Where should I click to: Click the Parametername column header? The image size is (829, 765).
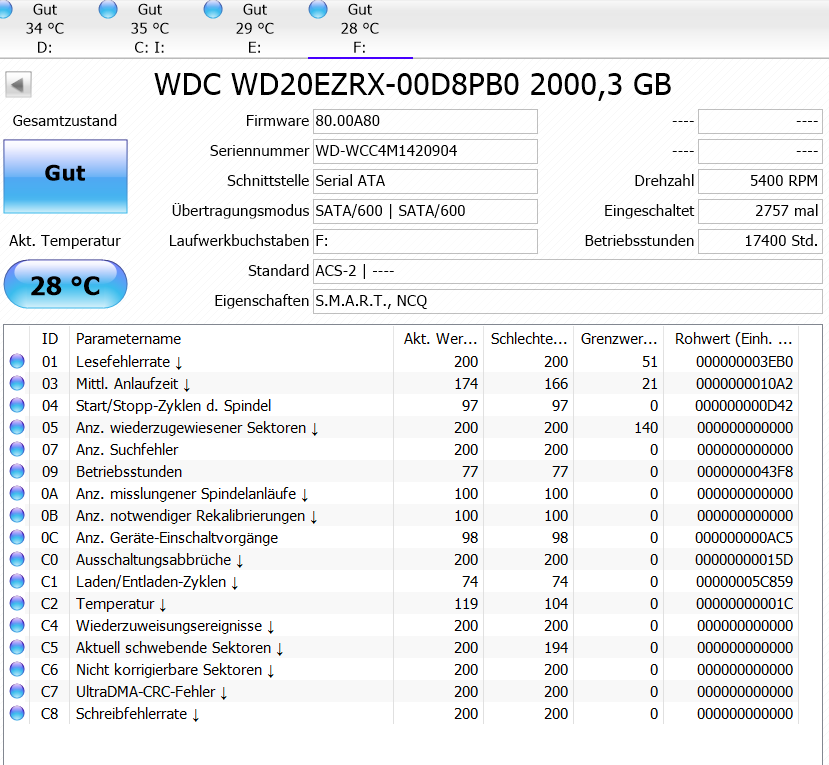[x=232, y=339]
